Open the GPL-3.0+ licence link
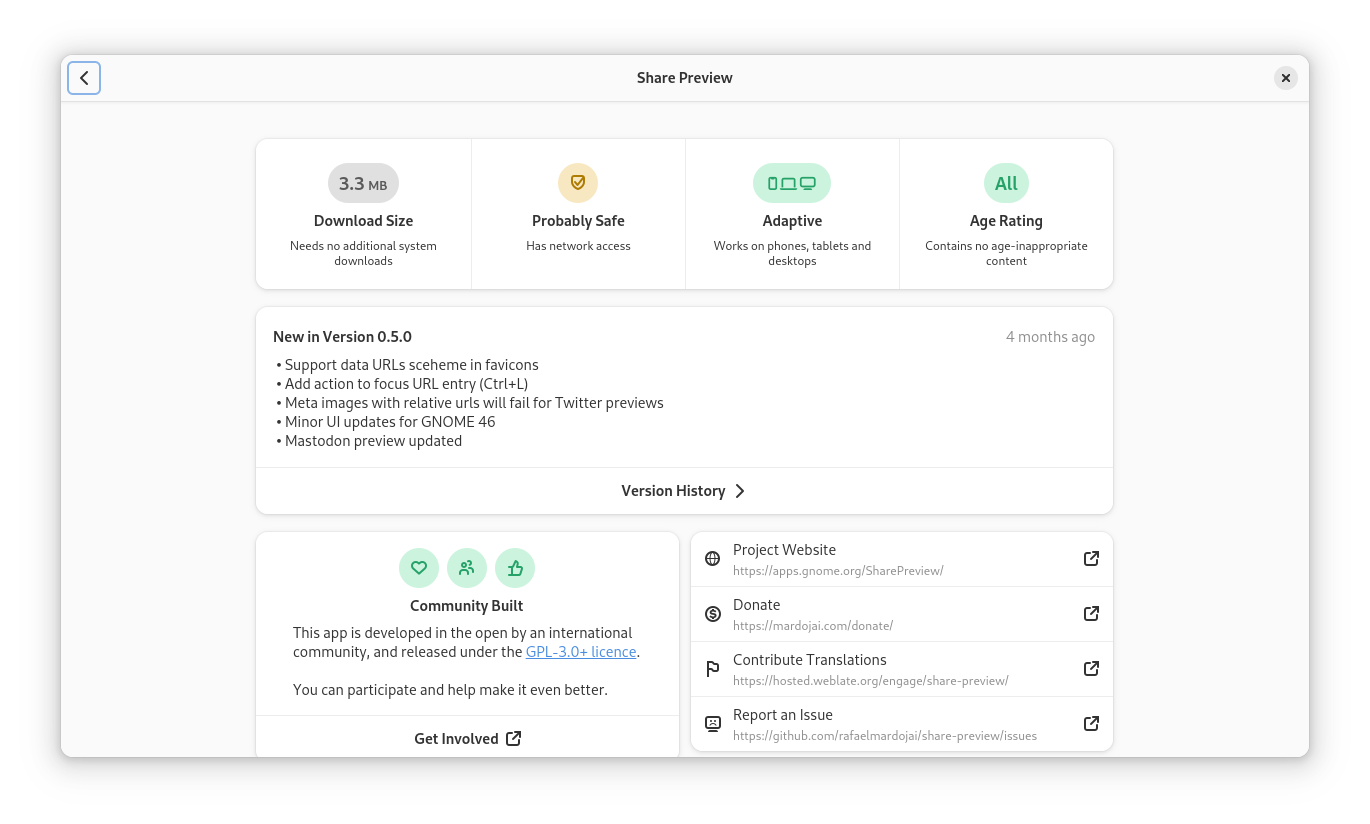The image size is (1370, 824). pyautogui.click(x=581, y=652)
